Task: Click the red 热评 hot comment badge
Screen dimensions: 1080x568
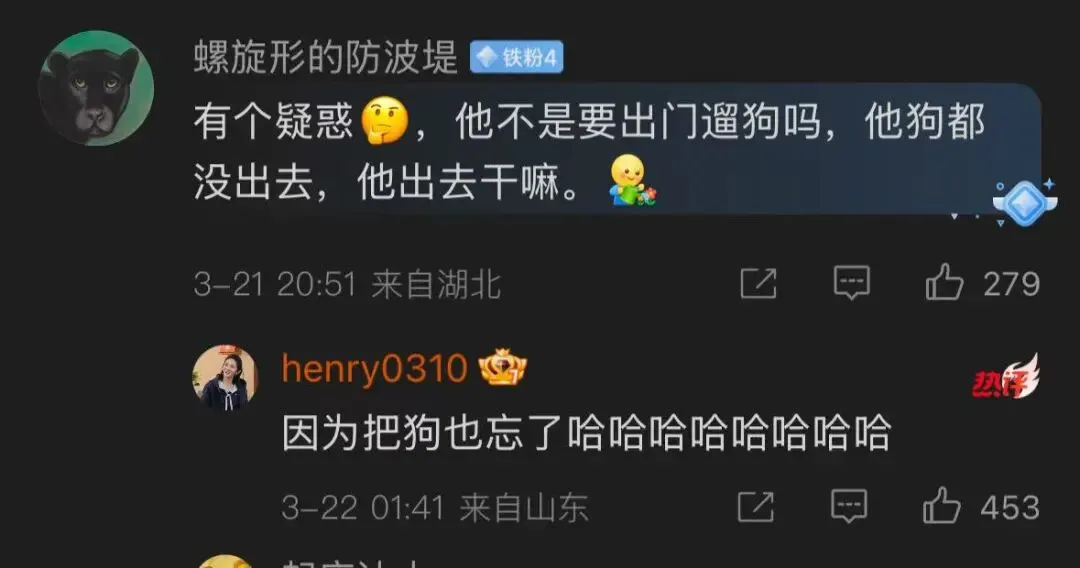Action: pyautogui.click(x=1006, y=377)
